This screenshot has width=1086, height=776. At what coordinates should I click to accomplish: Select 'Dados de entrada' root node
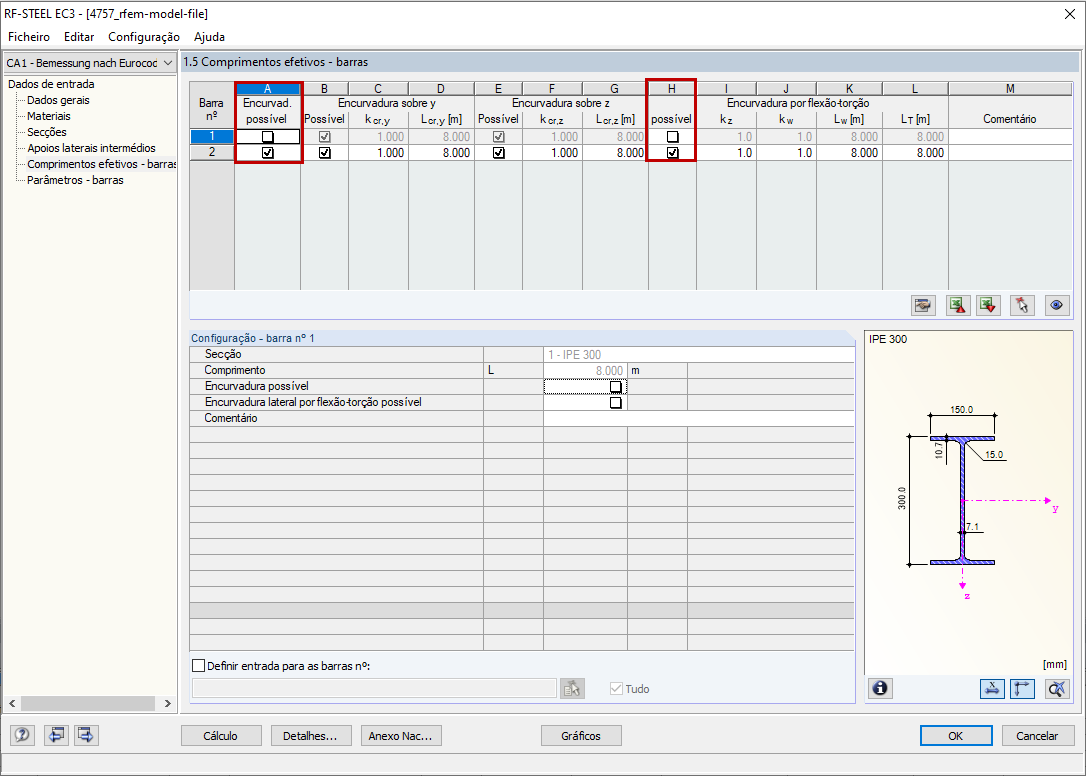[51, 84]
